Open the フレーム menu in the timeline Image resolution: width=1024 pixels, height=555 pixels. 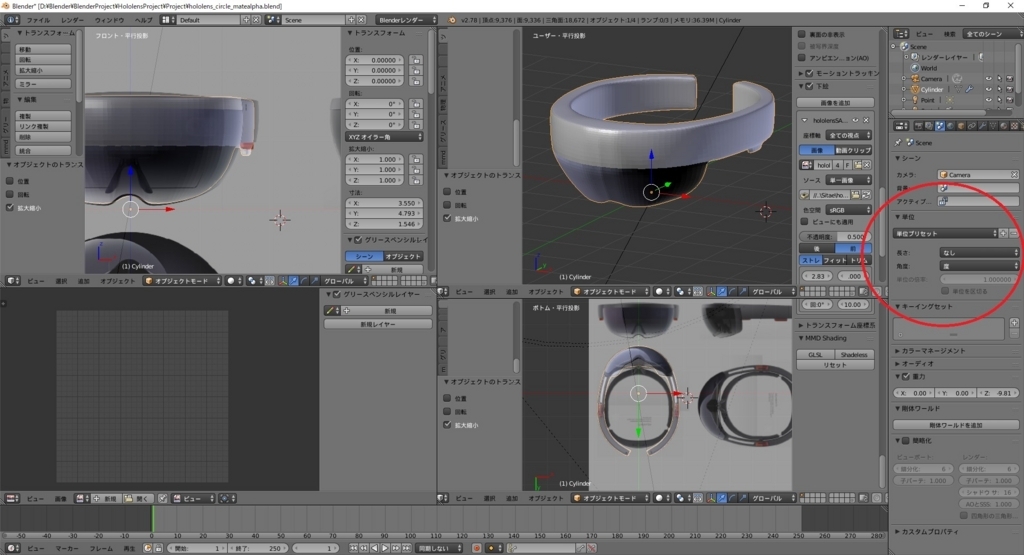point(101,548)
